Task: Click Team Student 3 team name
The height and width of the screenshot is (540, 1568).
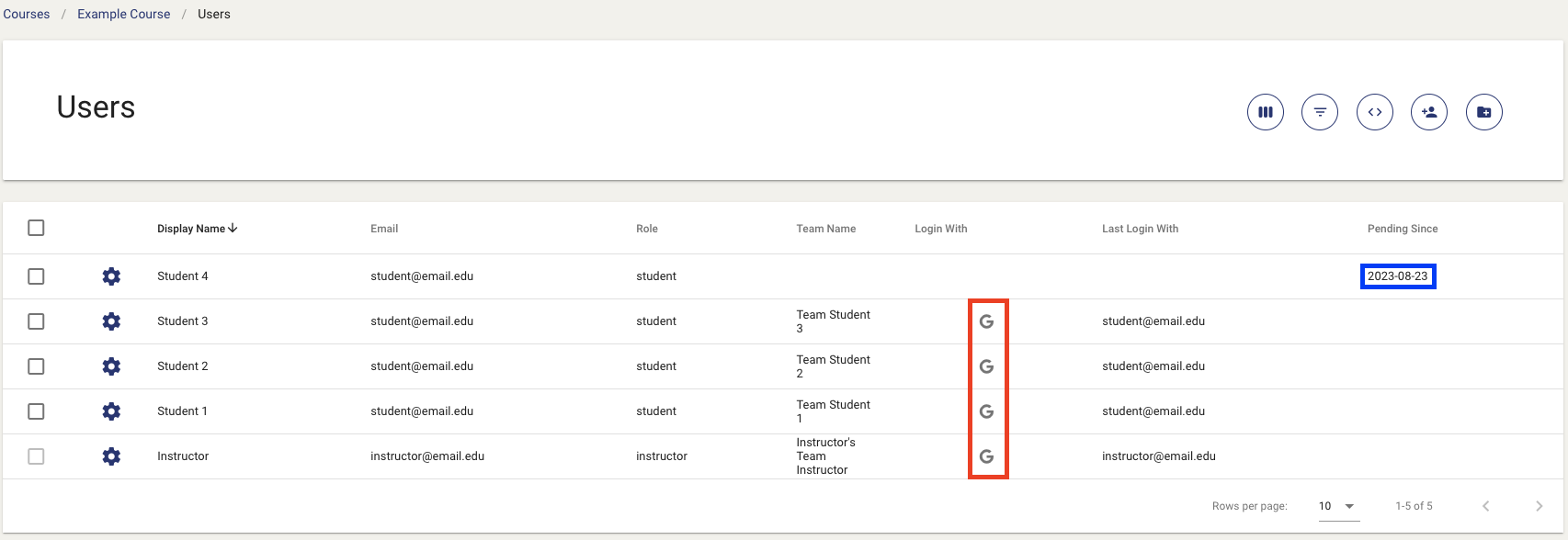Action: (x=834, y=321)
